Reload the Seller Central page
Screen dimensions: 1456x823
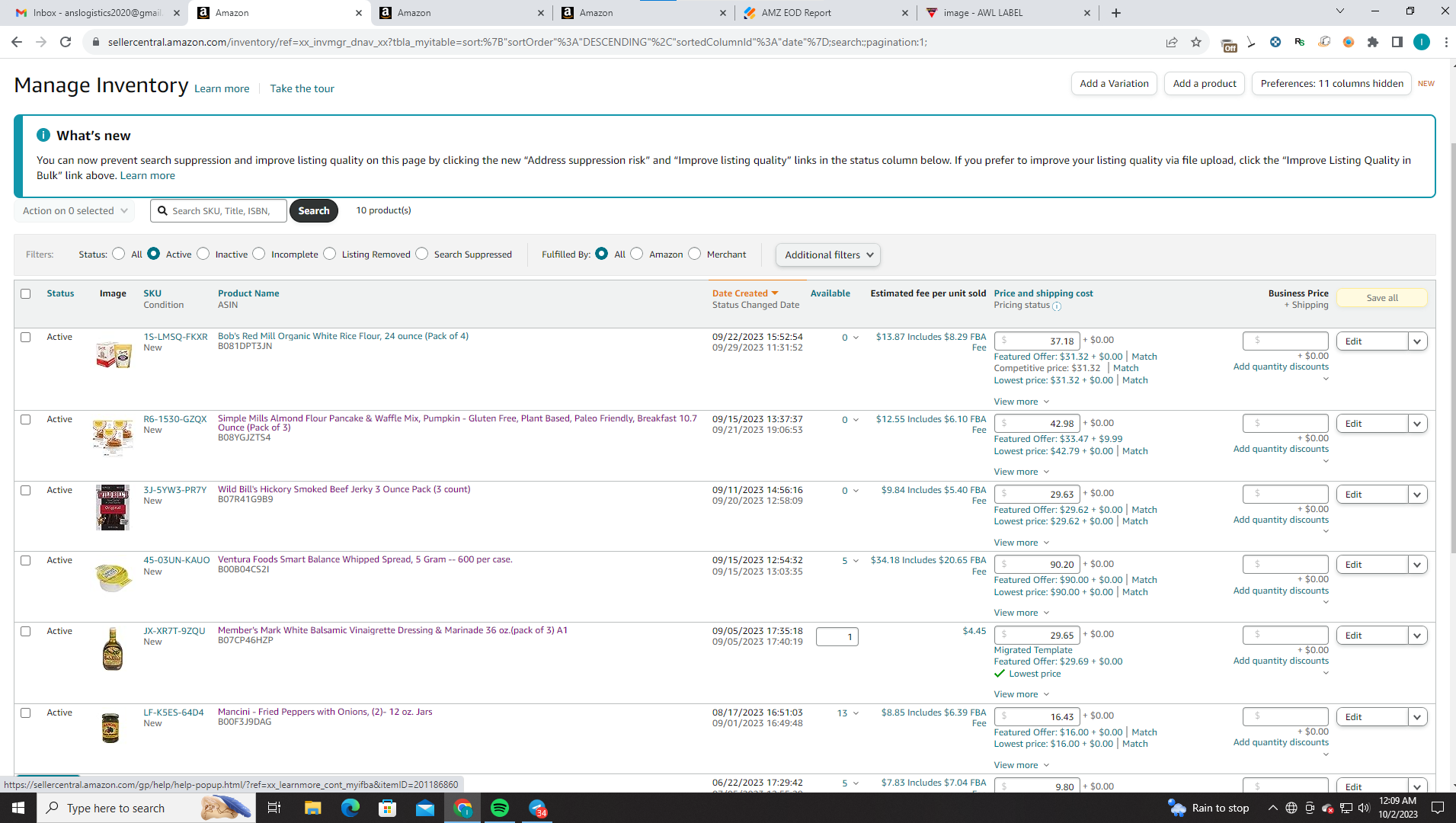(x=66, y=42)
